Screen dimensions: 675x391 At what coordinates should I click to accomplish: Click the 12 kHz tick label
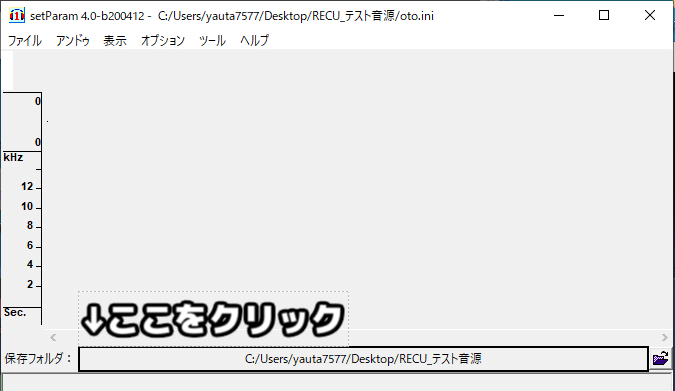27,186
